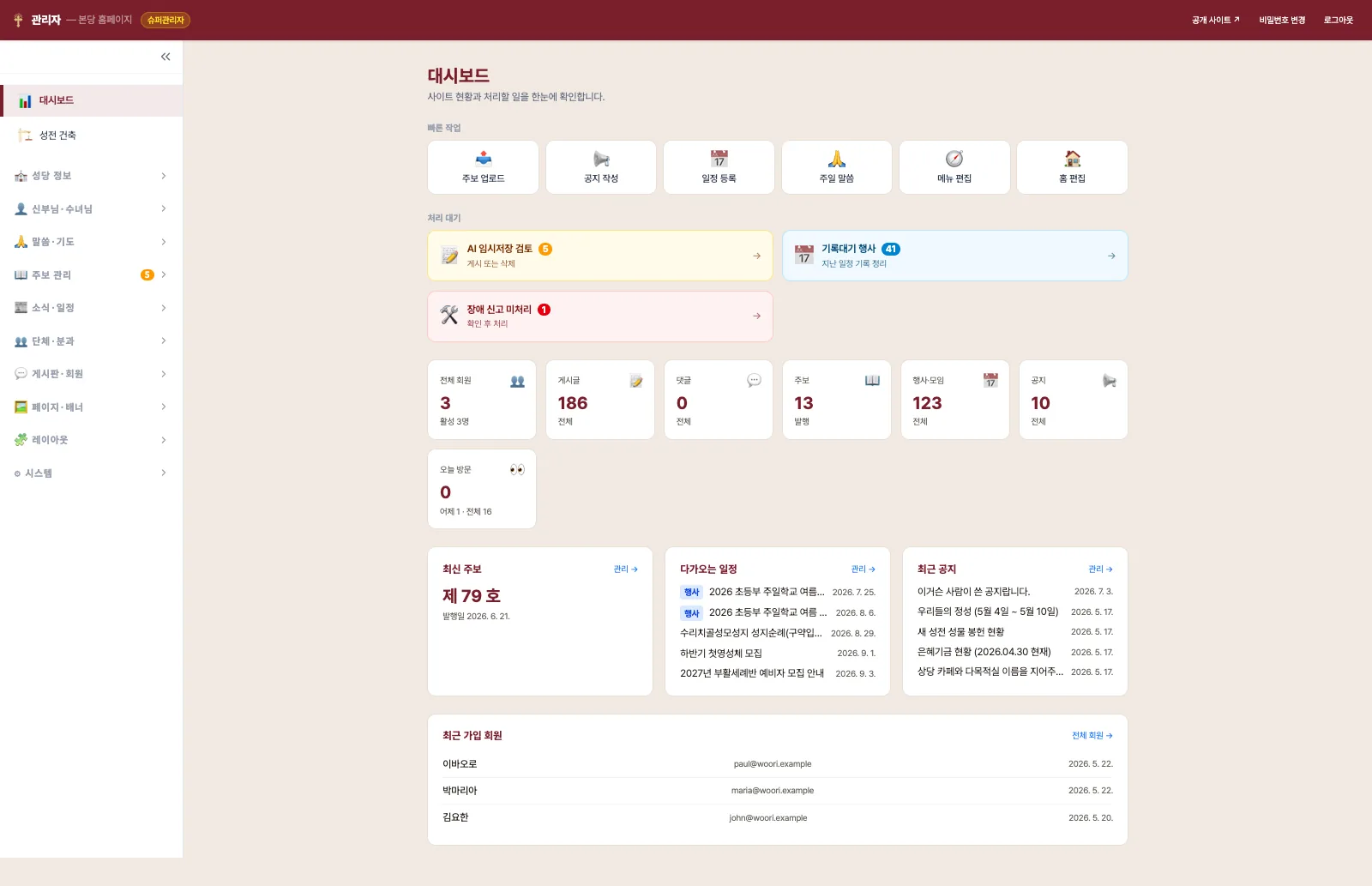Open 대시보드 in the sidebar

(x=92, y=100)
